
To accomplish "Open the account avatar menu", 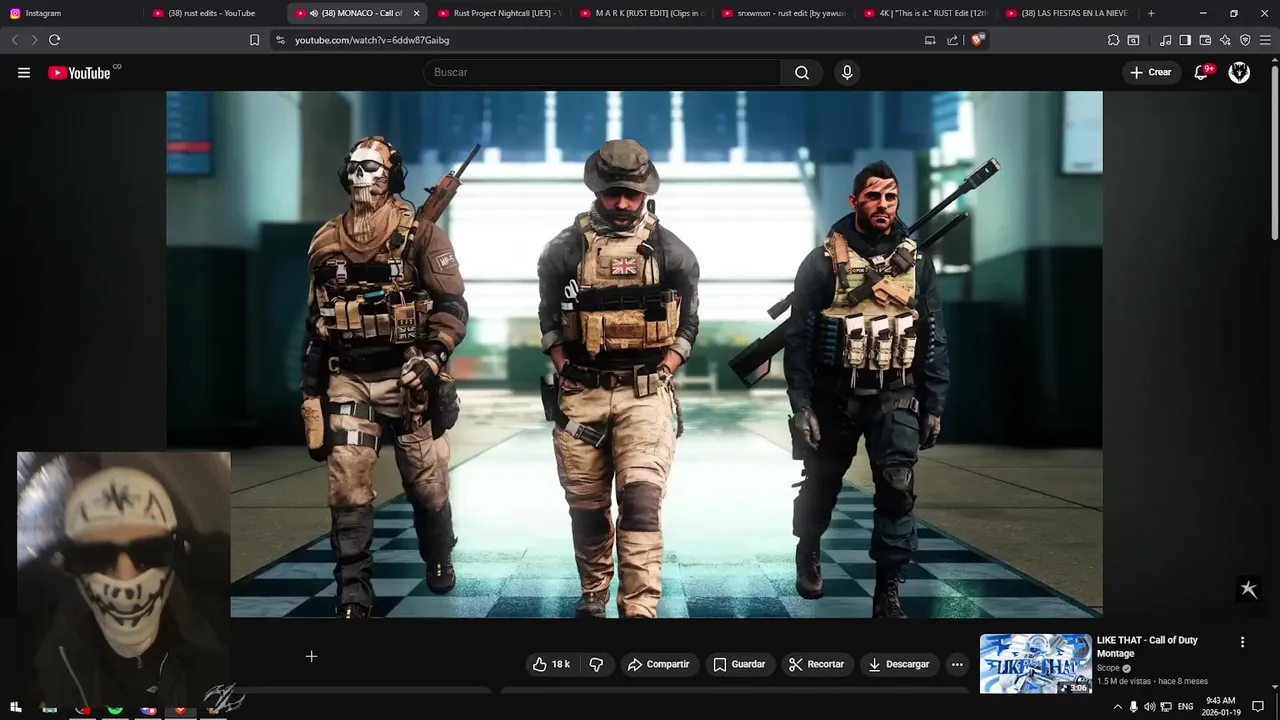I will click(x=1239, y=72).
